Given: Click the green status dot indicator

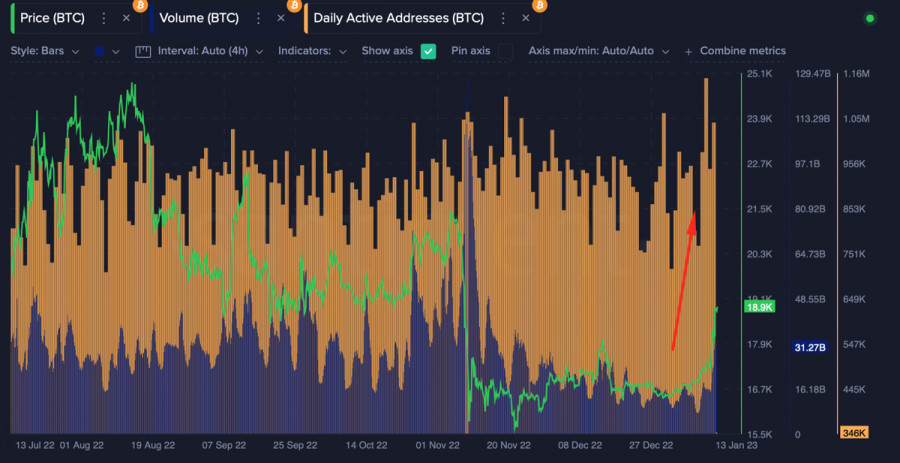Looking at the screenshot, I should coord(869,18).
